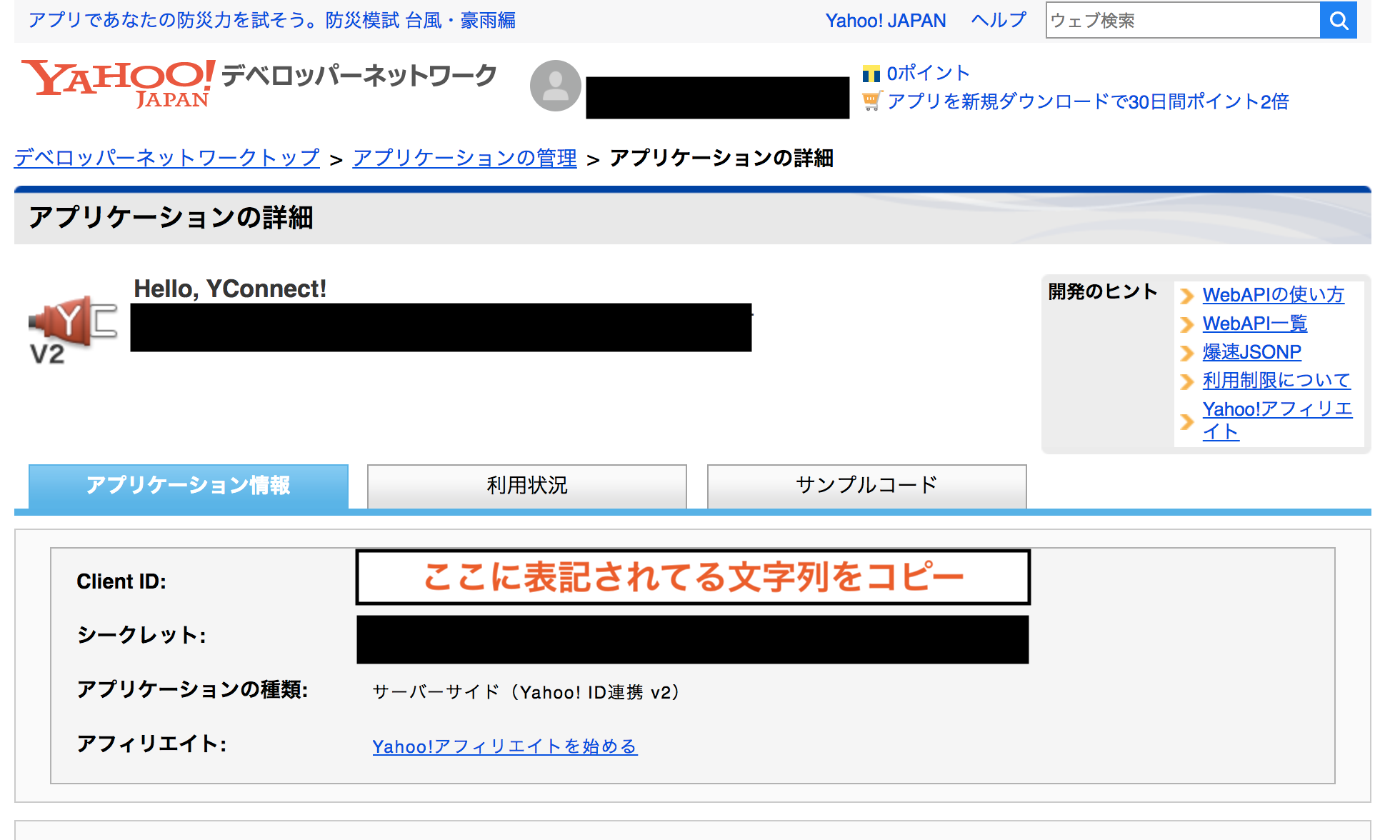Click the Hello, YConnect! application title

pos(230,289)
